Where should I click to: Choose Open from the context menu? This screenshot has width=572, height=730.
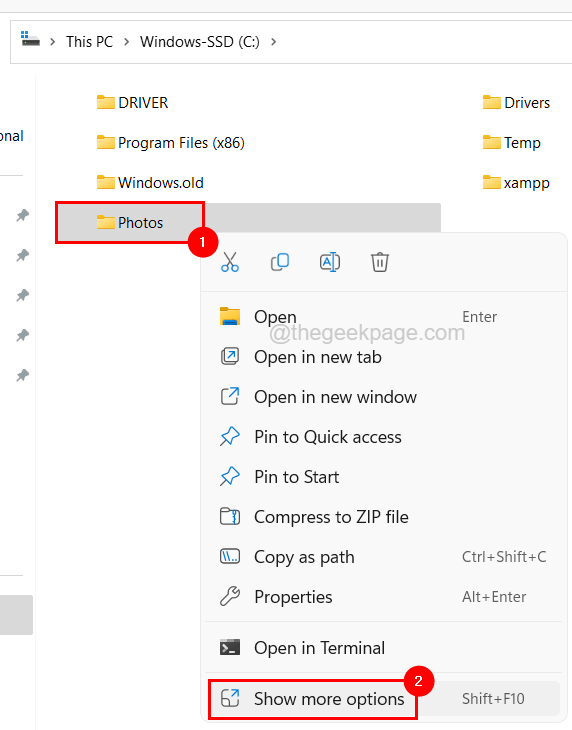[382, 317]
